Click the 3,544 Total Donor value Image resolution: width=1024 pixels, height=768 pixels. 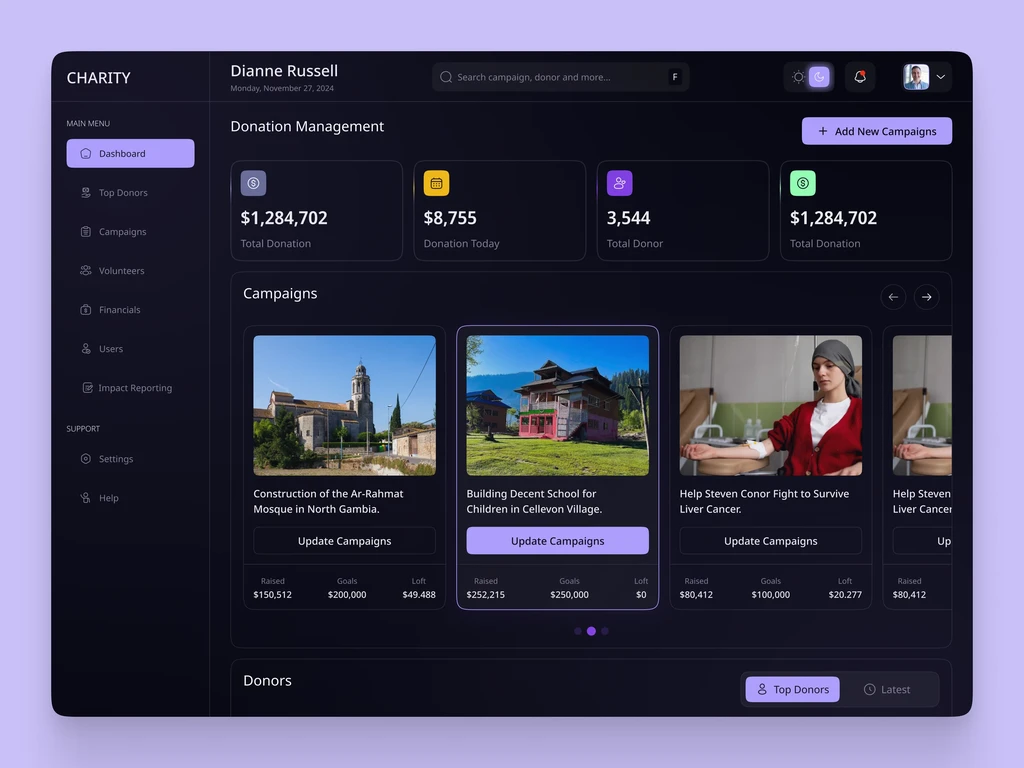628,218
